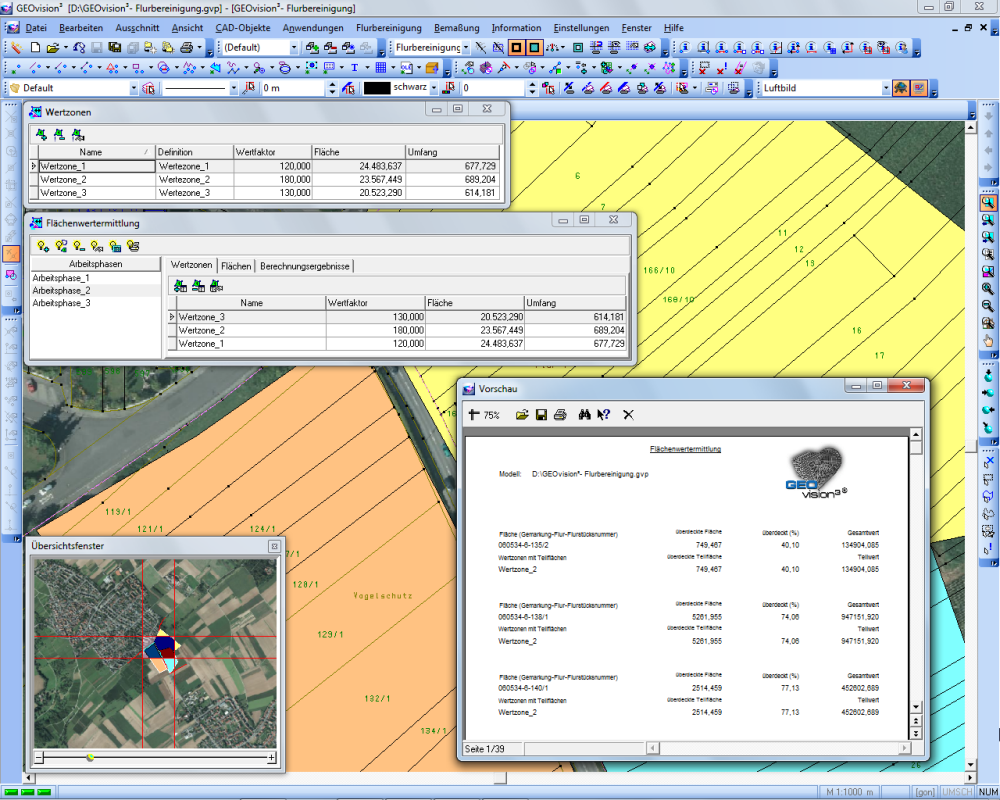
Task: Open a file in the Vorschau window
Action: [x=522, y=415]
